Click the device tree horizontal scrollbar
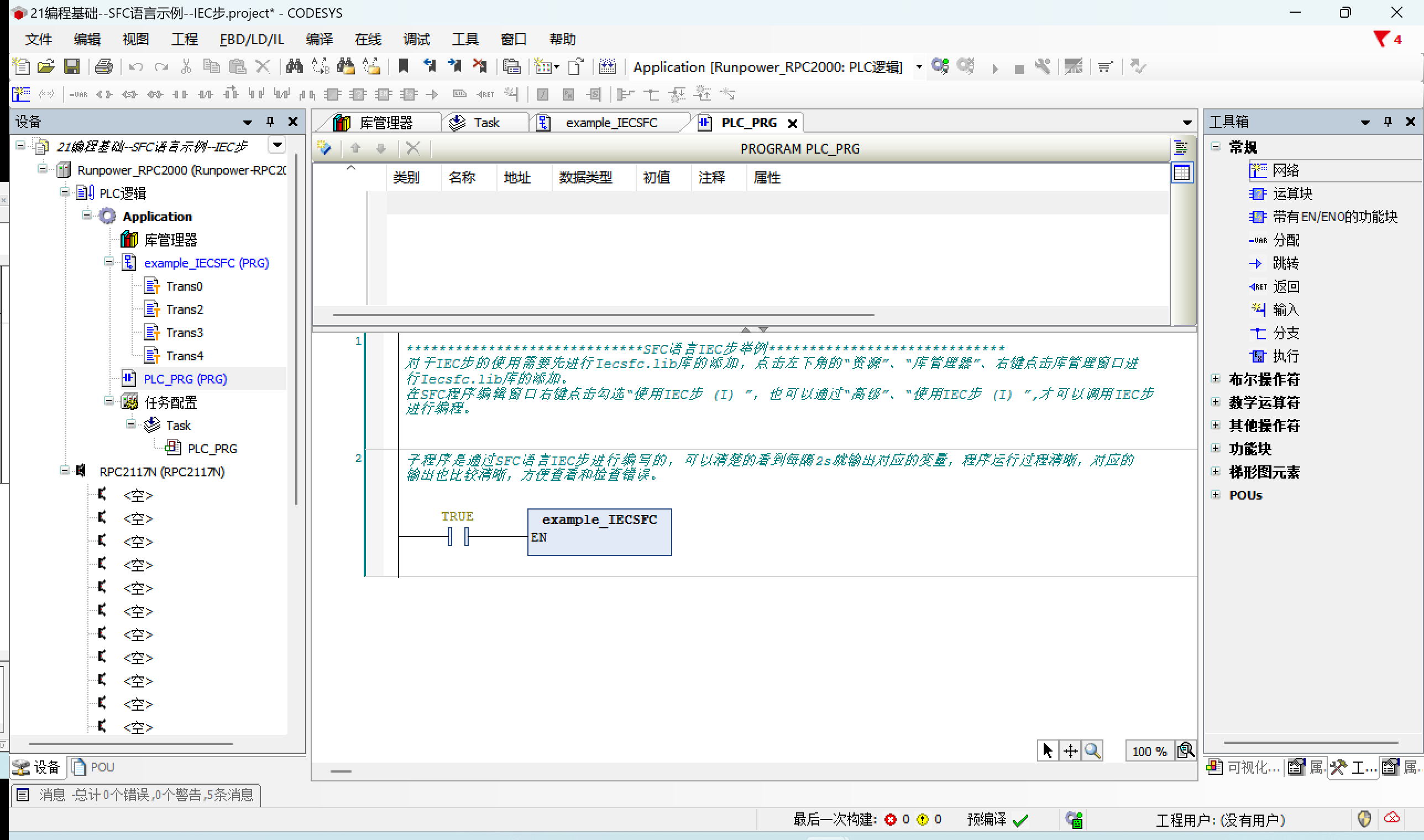 (x=131, y=743)
